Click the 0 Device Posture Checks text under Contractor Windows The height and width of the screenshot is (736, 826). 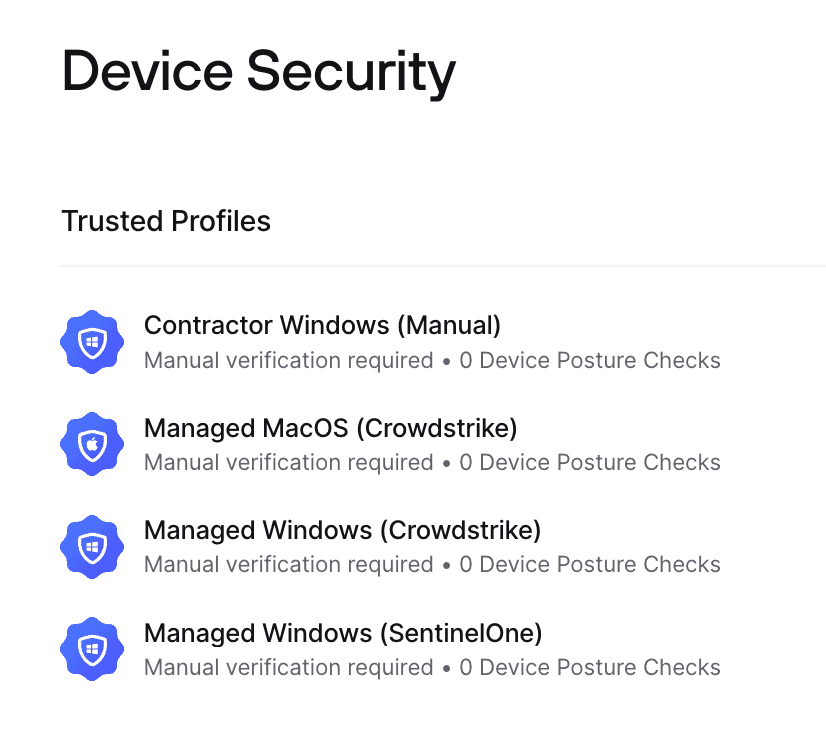click(589, 360)
